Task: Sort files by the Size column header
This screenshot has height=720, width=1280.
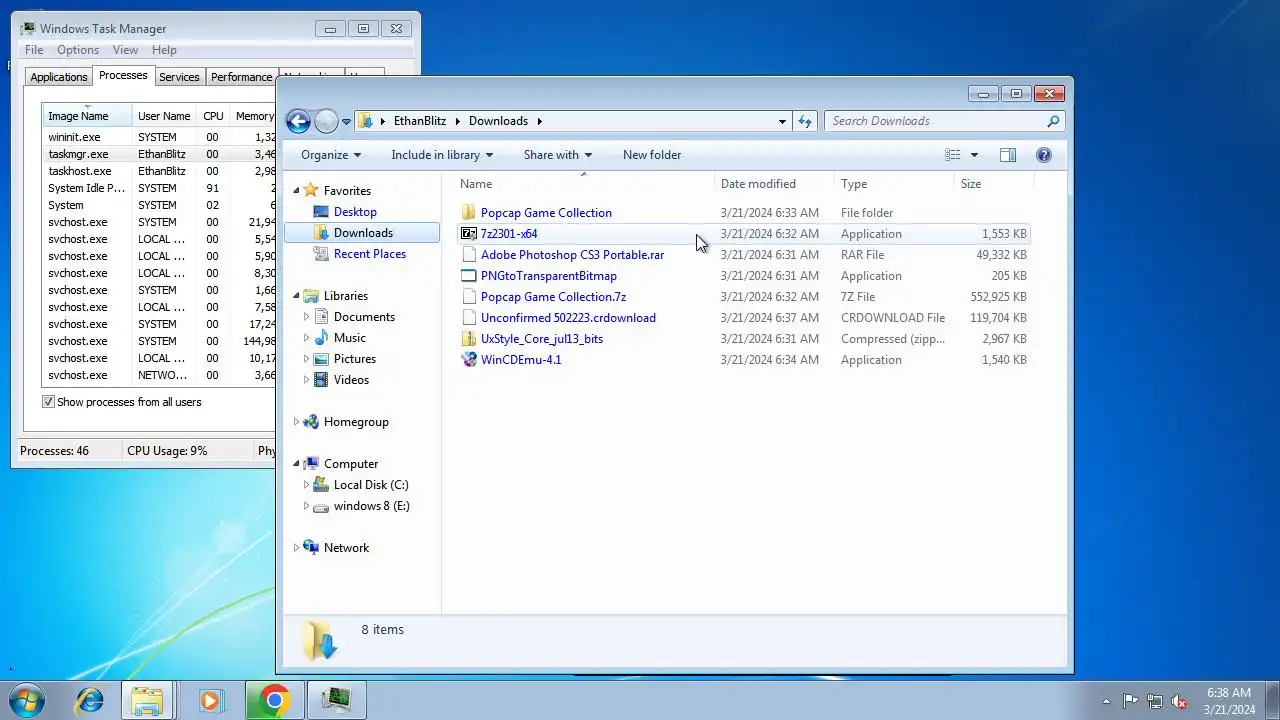Action: (x=994, y=184)
